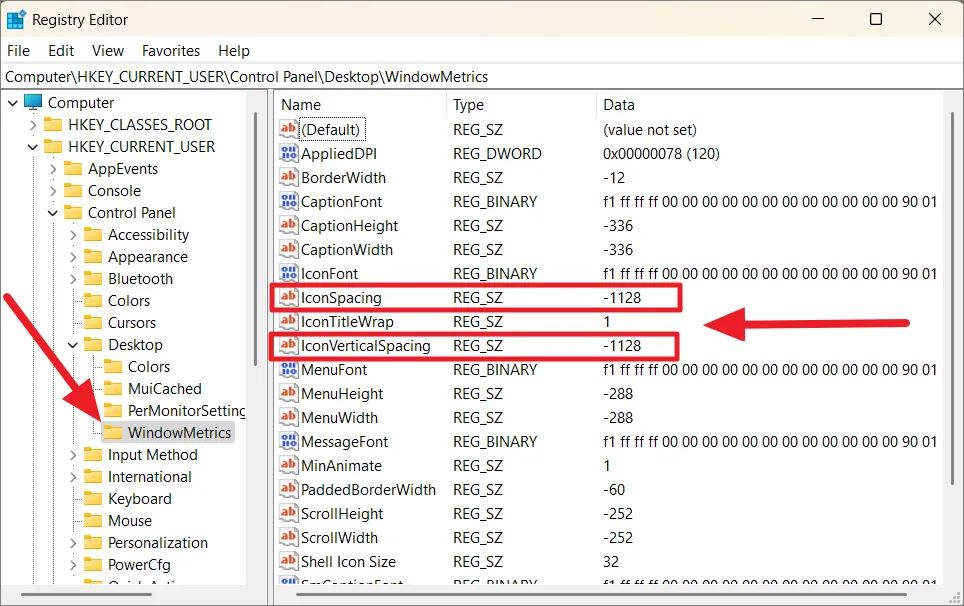
Task: Click the MenuFont binary value icon
Action: 289,370
